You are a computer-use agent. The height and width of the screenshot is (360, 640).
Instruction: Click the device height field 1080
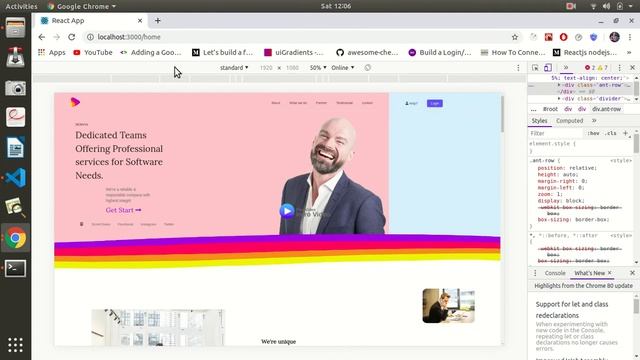[x=292, y=68]
